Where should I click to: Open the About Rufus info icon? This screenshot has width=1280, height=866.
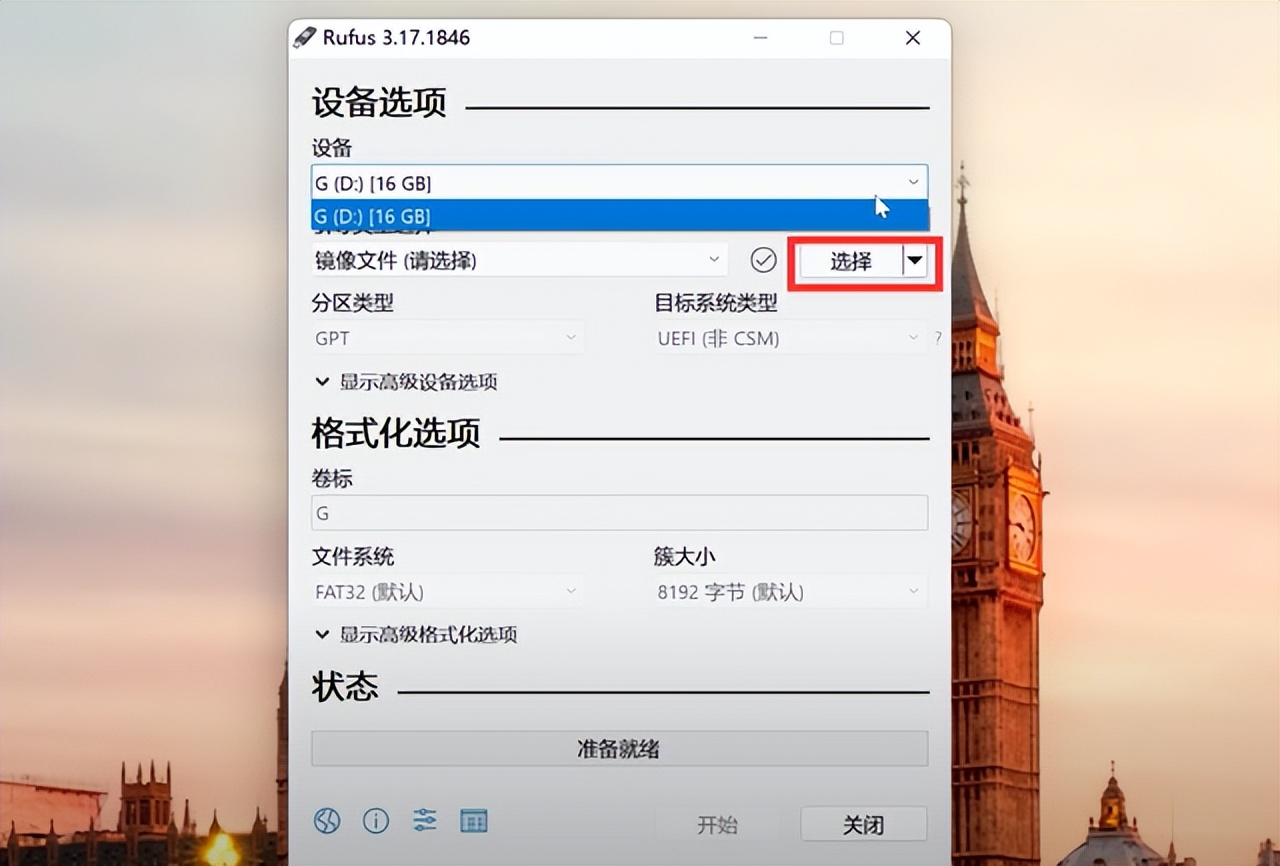(x=374, y=820)
